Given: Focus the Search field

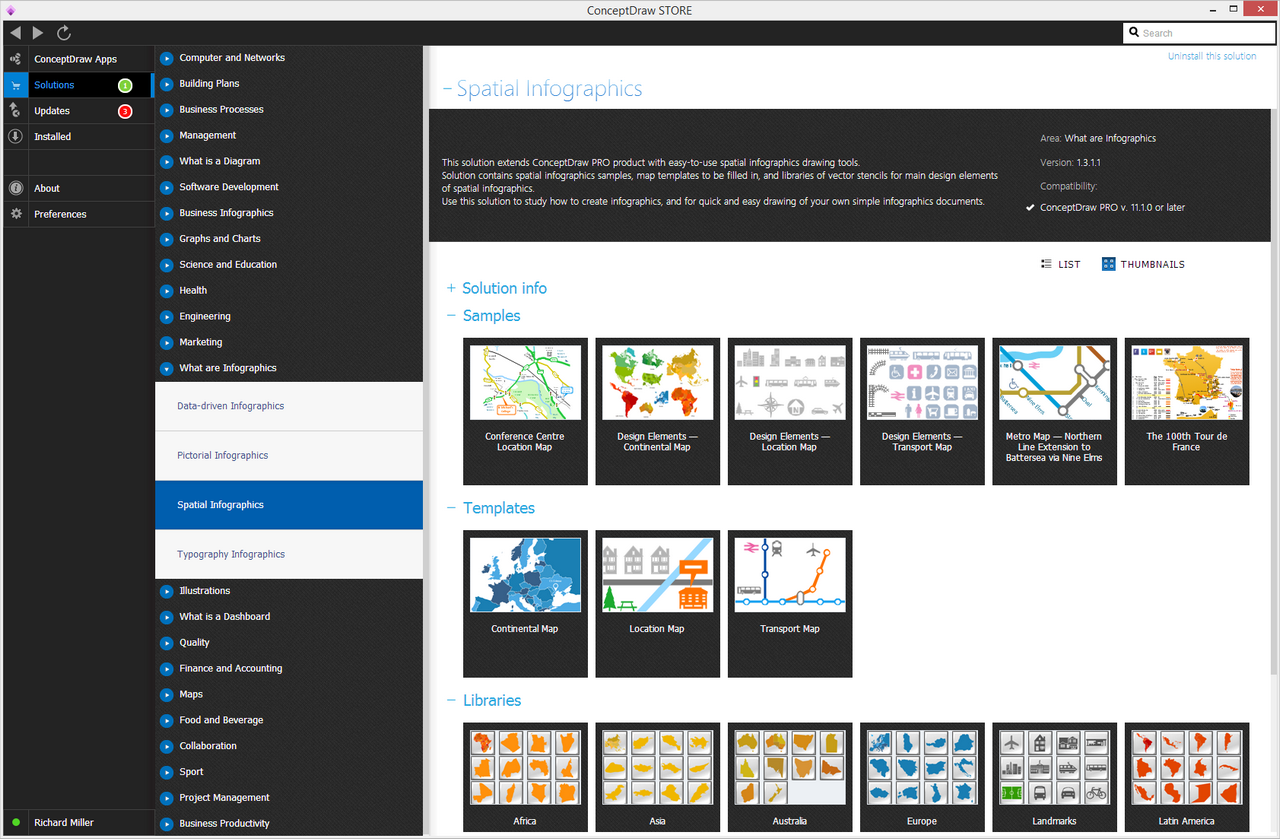Looking at the screenshot, I should point(1198,33).
